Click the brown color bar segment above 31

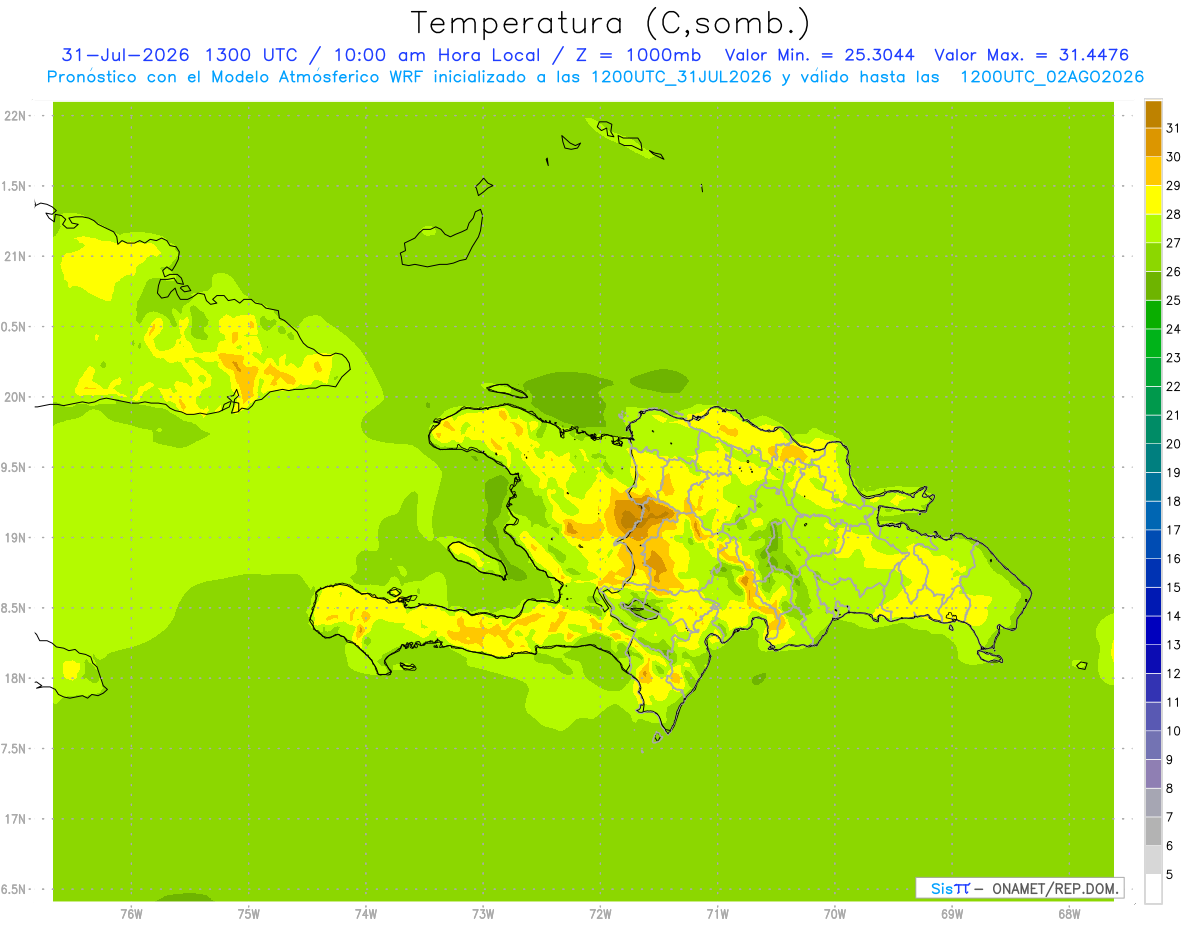1153,114
